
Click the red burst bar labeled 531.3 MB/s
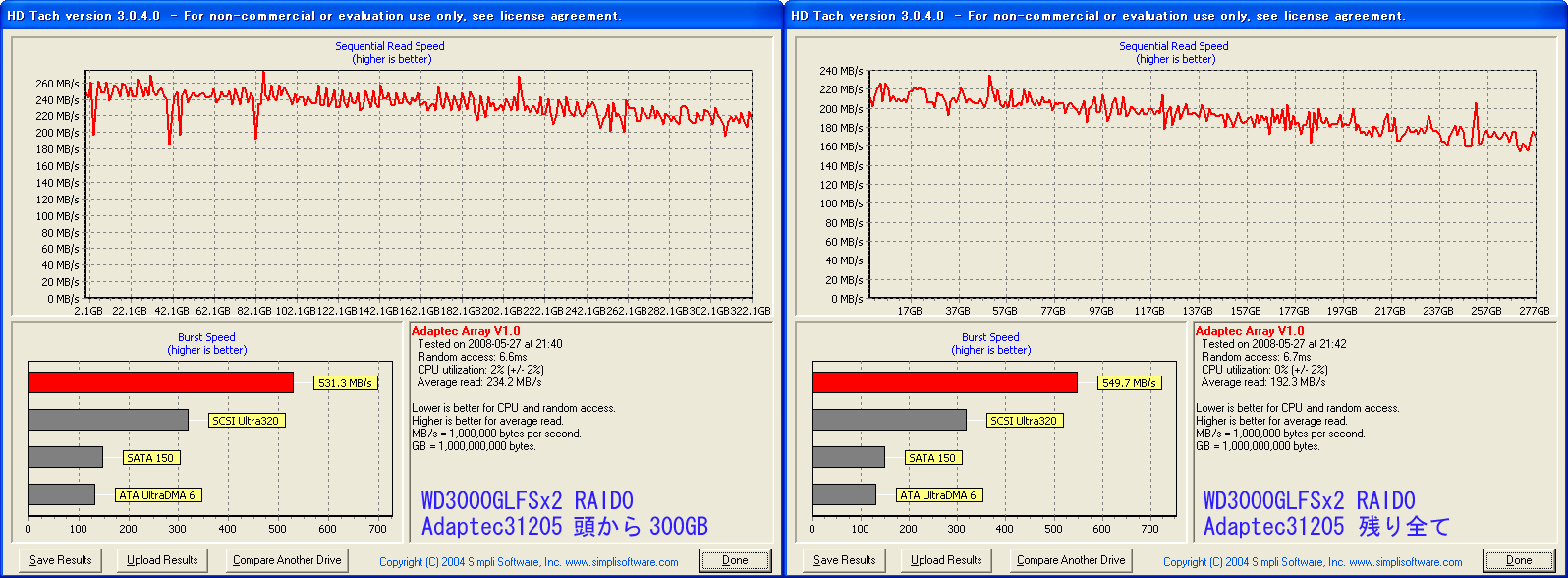tap(160, 382)
